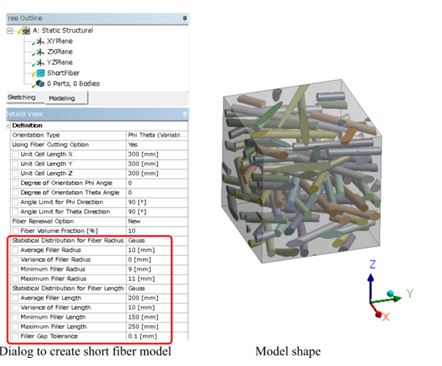
Task: Switch to the Sketching tab
Action: pos(22,97)
